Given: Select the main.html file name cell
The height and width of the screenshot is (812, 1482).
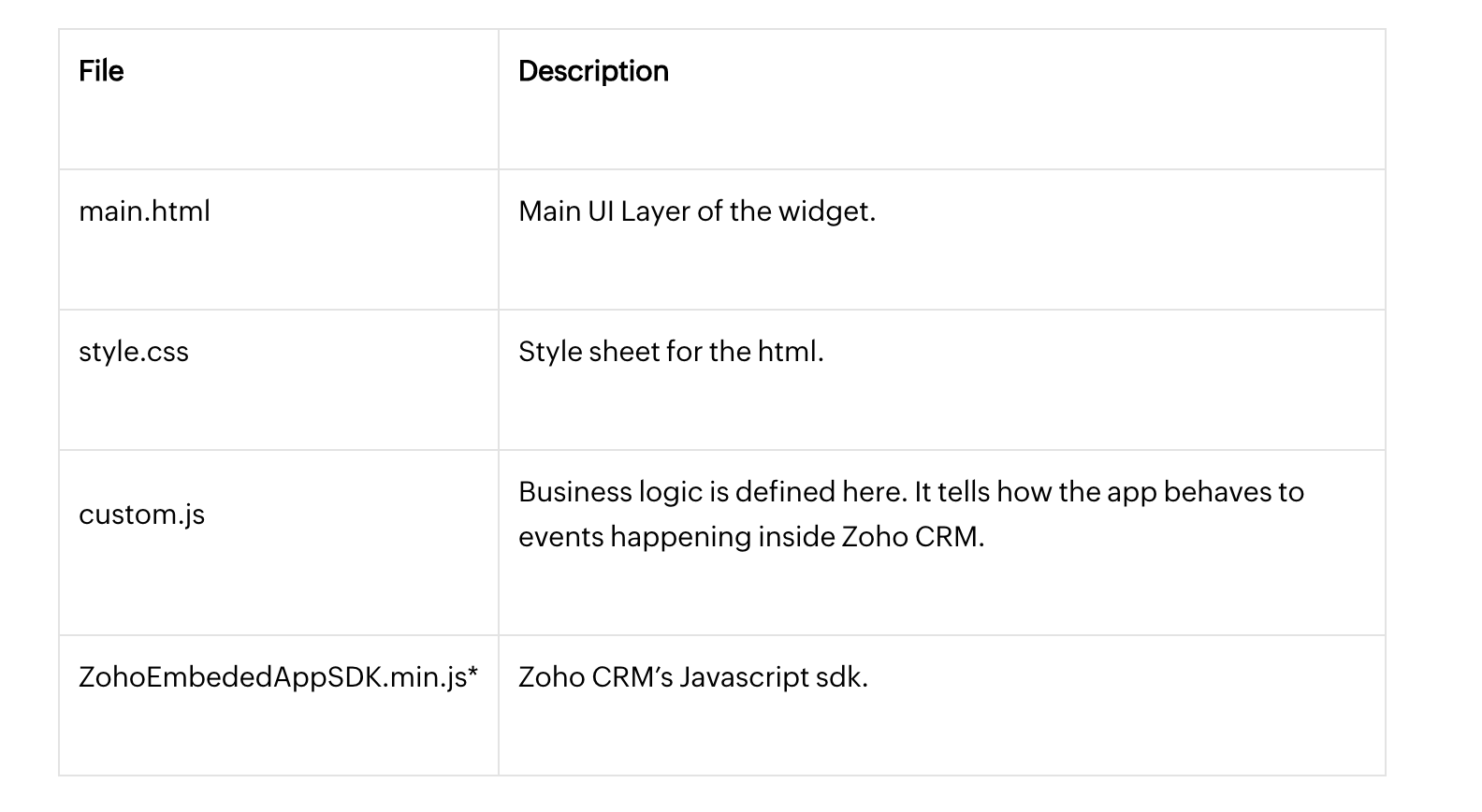Looking at the screenshot, I should click(x=144, y=211).
